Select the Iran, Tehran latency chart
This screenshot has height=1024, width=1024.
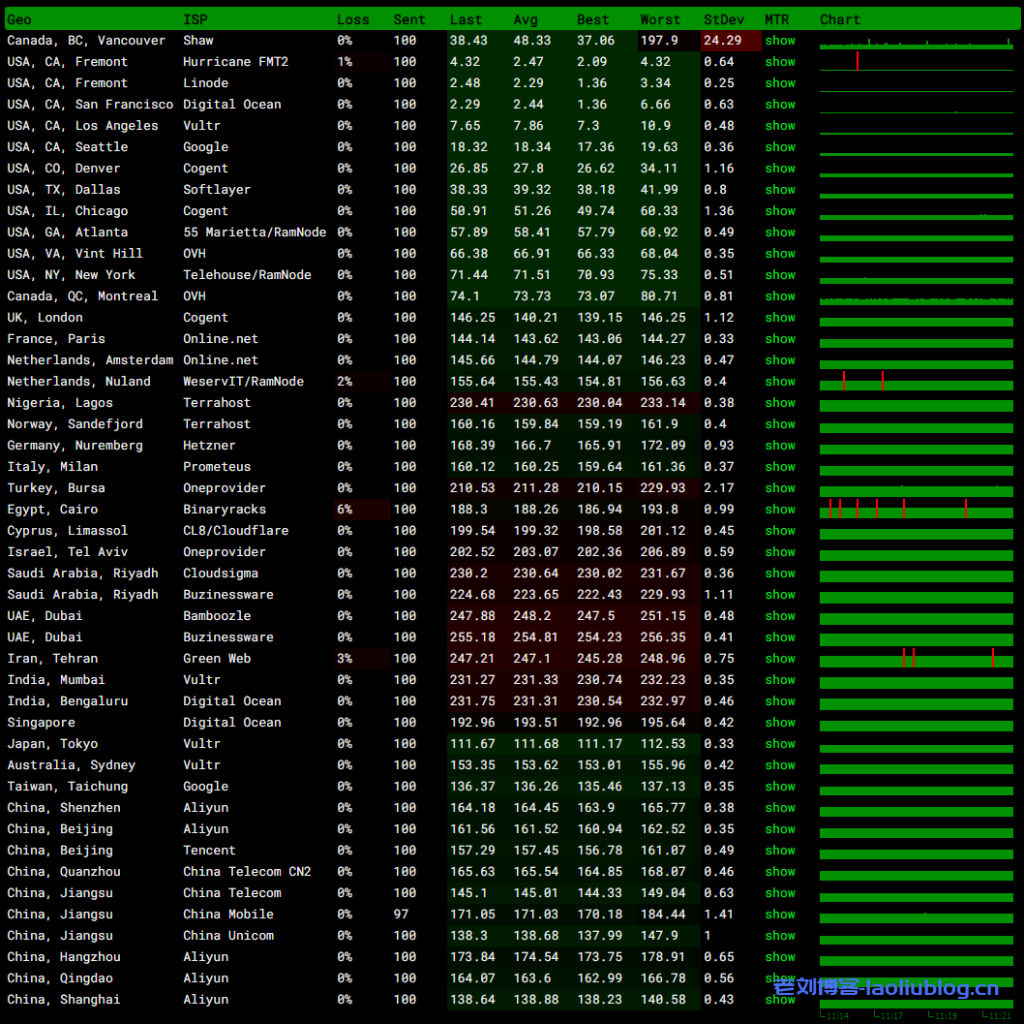pos(916,659)
